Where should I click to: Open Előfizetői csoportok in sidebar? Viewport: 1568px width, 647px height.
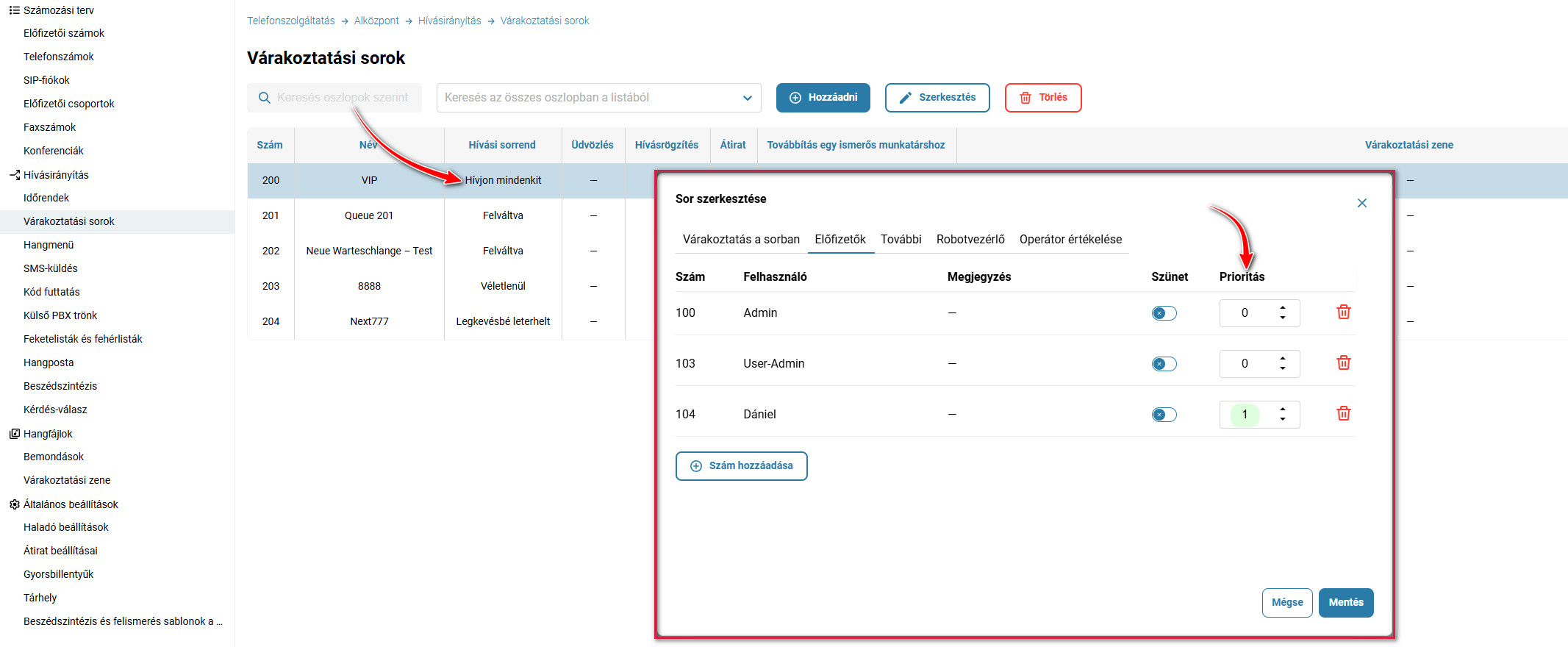click(69, 104)
